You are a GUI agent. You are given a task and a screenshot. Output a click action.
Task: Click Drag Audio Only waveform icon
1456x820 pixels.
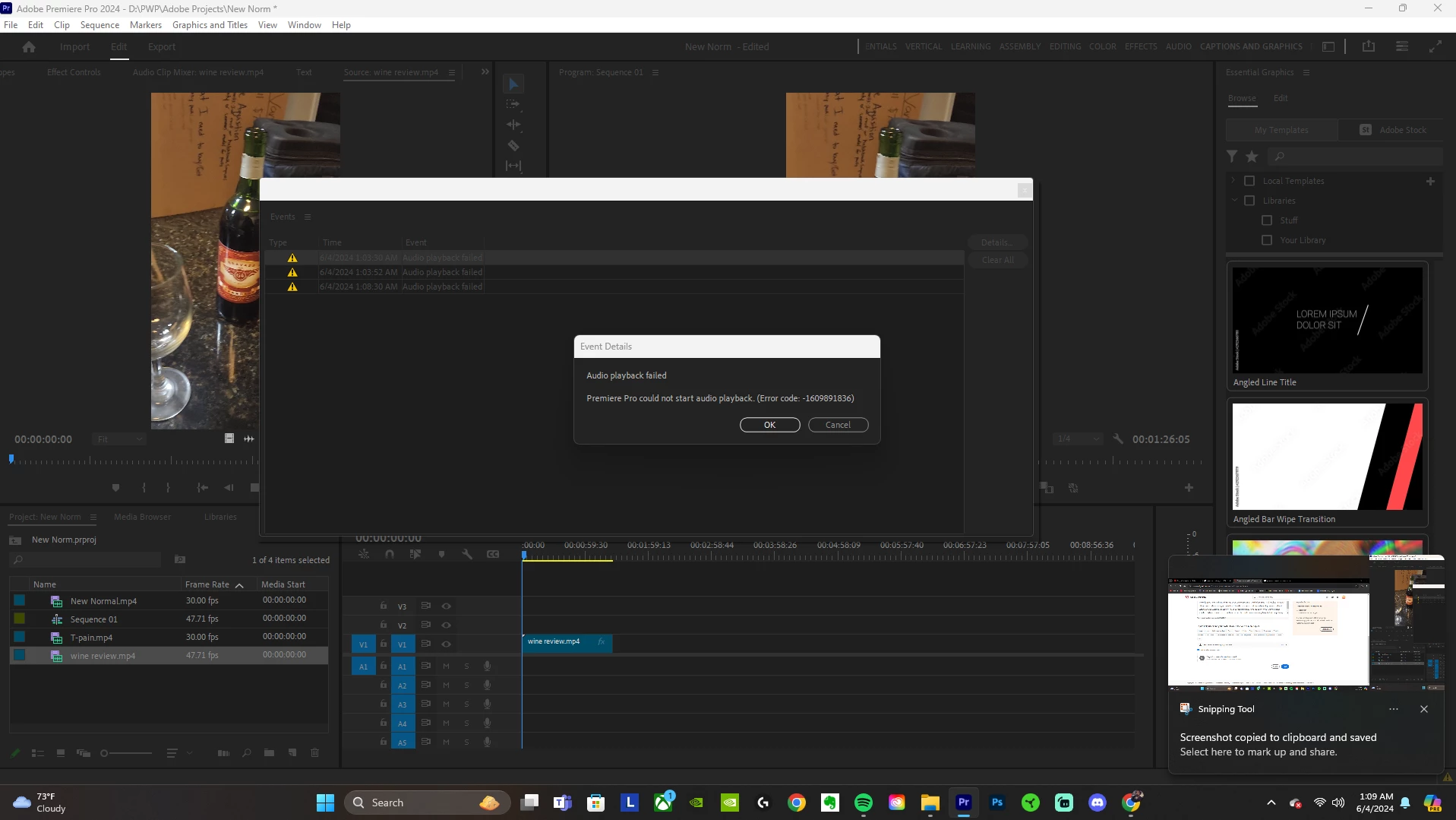(249, 438)
